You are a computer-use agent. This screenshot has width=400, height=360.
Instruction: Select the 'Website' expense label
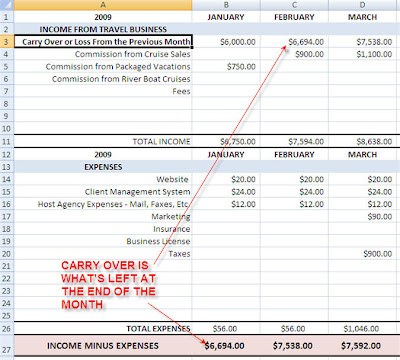(x=103, y=179)
